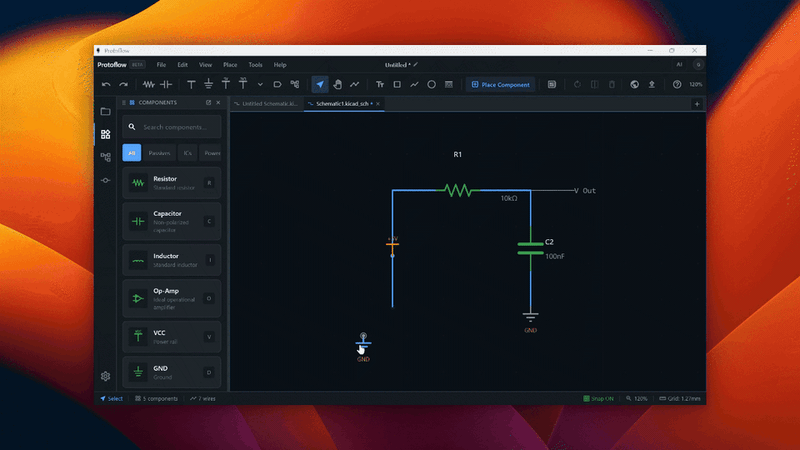Click Grid: 1.27mm in the status bar
Viewport: 800px width, 450px height.
[680, 398]
